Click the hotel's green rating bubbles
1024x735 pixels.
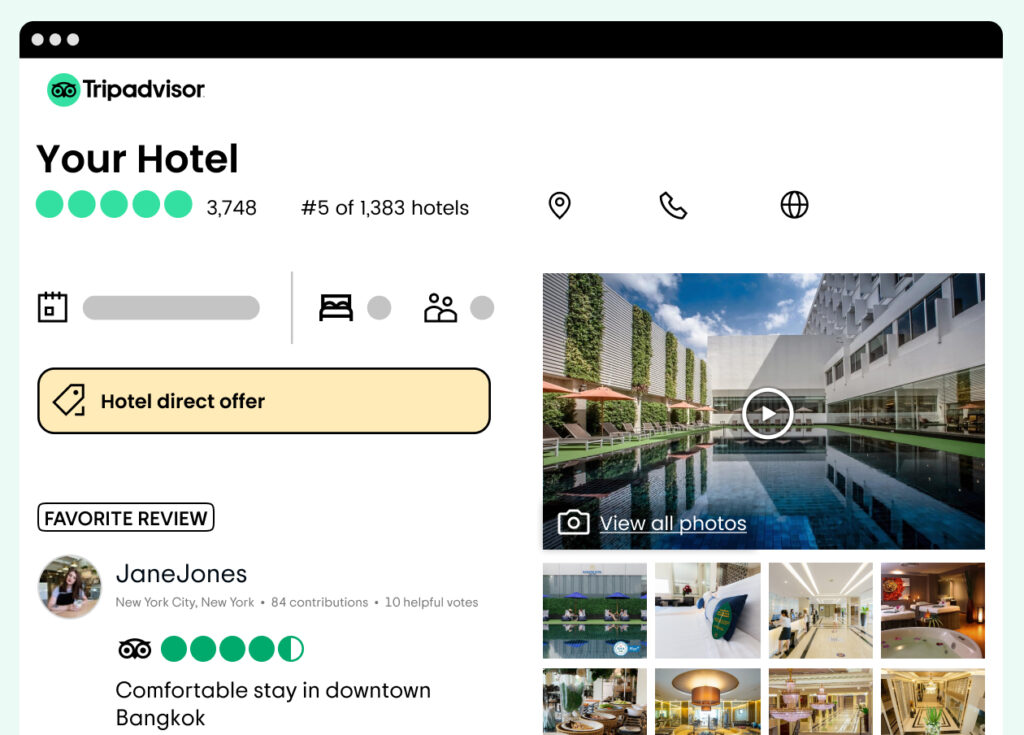tap(114, 204)
